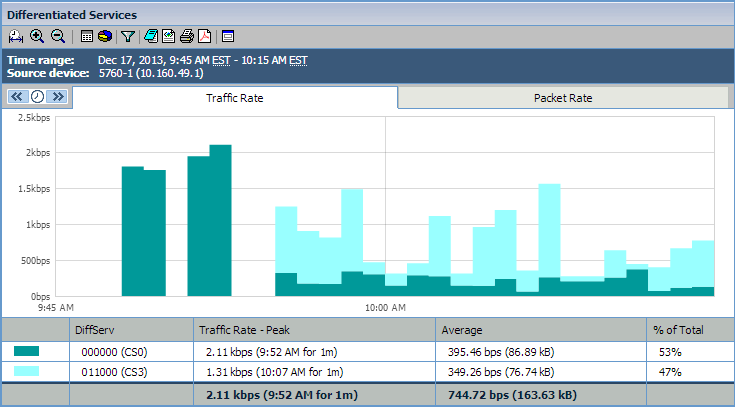Open the filter funnel icon
The height and width of the screenshot is (407, 735).
coord(127,36)
